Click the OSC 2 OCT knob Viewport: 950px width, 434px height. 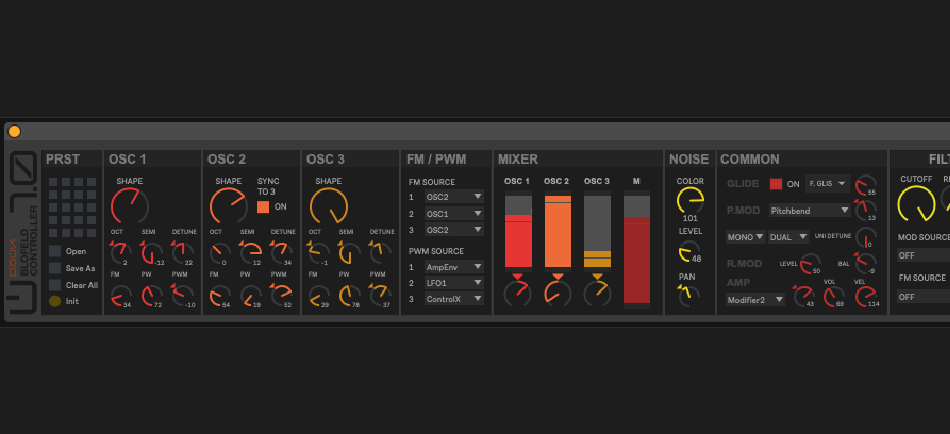pyautogui.click(x=220, y=252)
